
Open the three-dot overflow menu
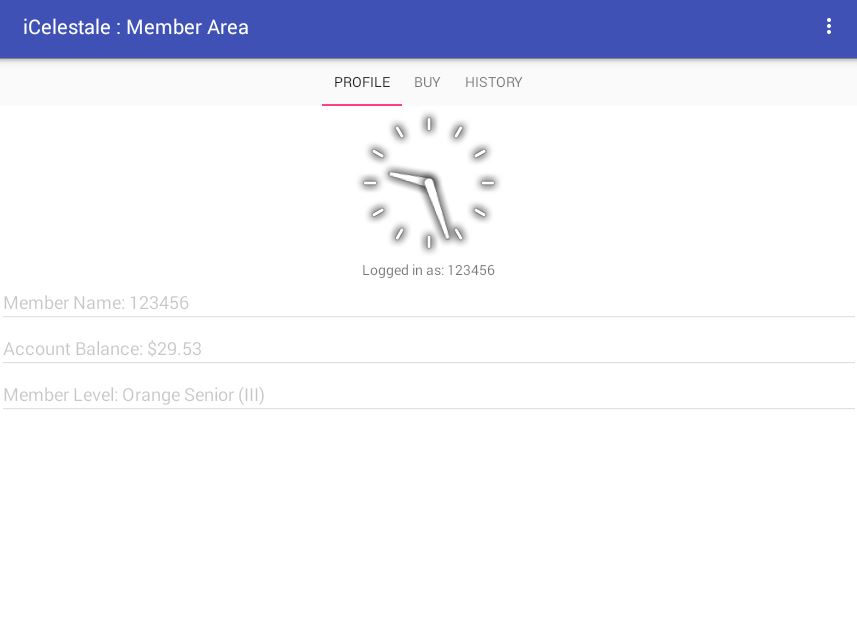(828, 27)
